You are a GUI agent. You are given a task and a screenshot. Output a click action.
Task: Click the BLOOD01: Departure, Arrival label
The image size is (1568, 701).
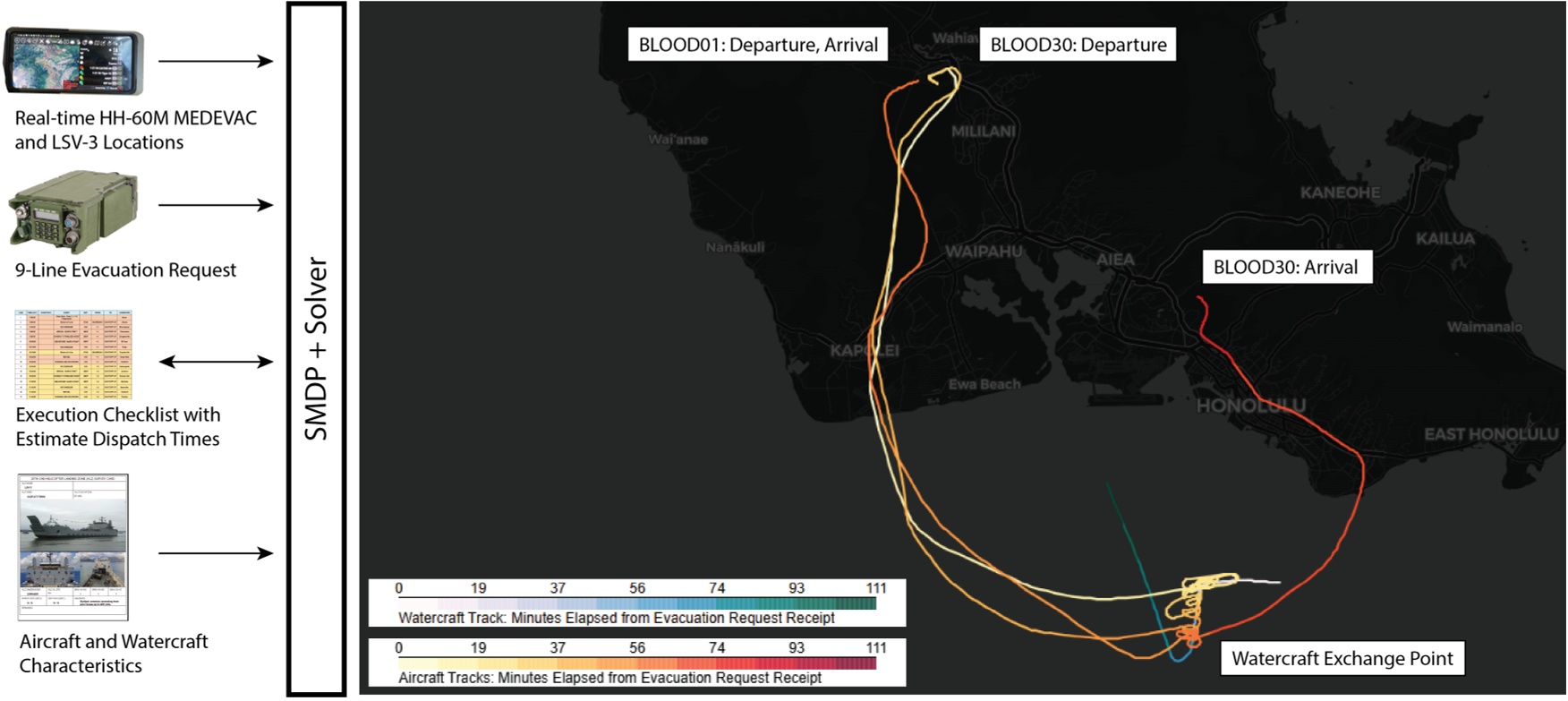click(757, 45)
